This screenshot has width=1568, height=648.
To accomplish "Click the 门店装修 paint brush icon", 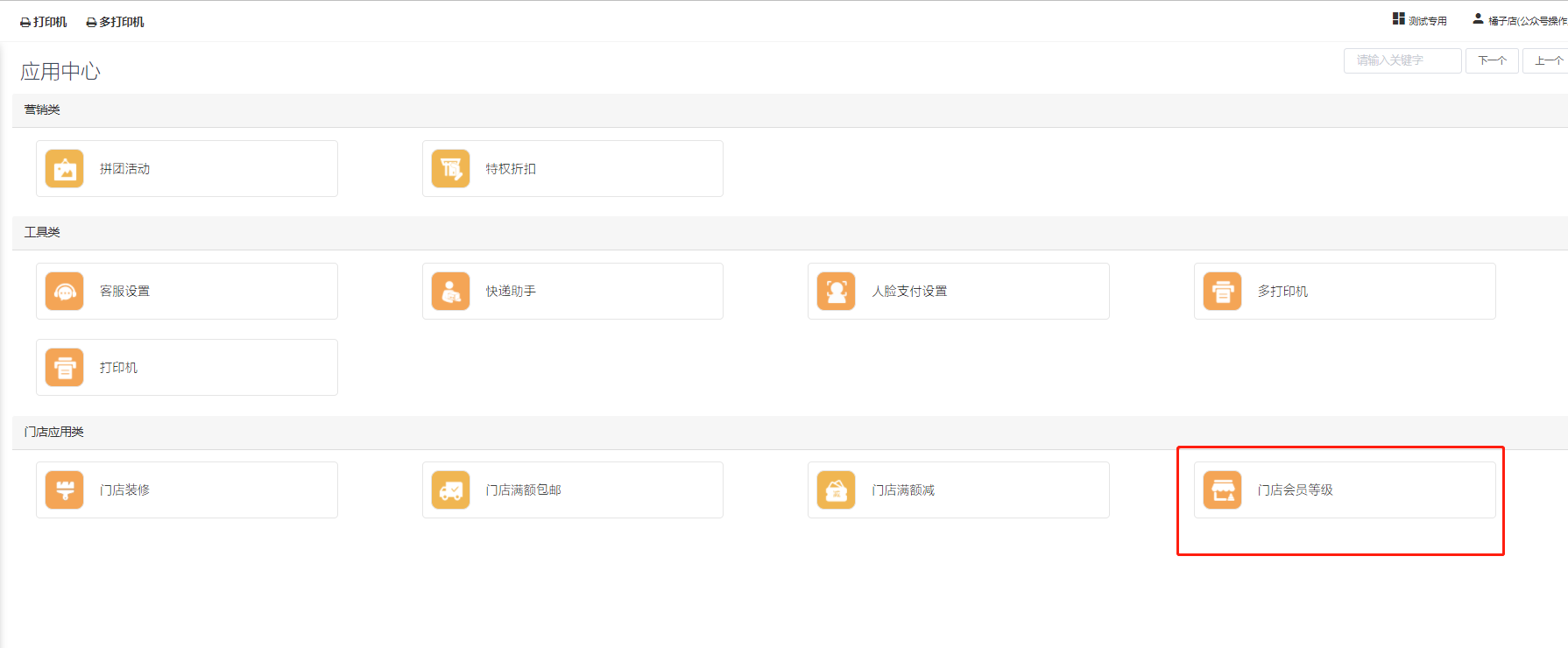I will tap(65, 490).
